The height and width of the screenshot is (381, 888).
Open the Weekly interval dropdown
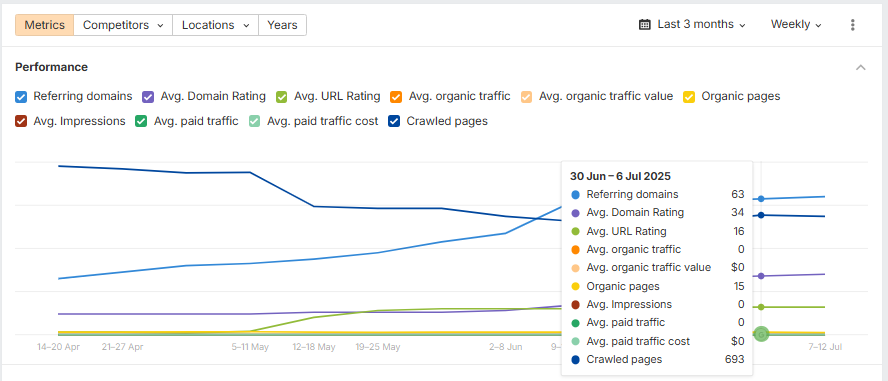(796, 24)
